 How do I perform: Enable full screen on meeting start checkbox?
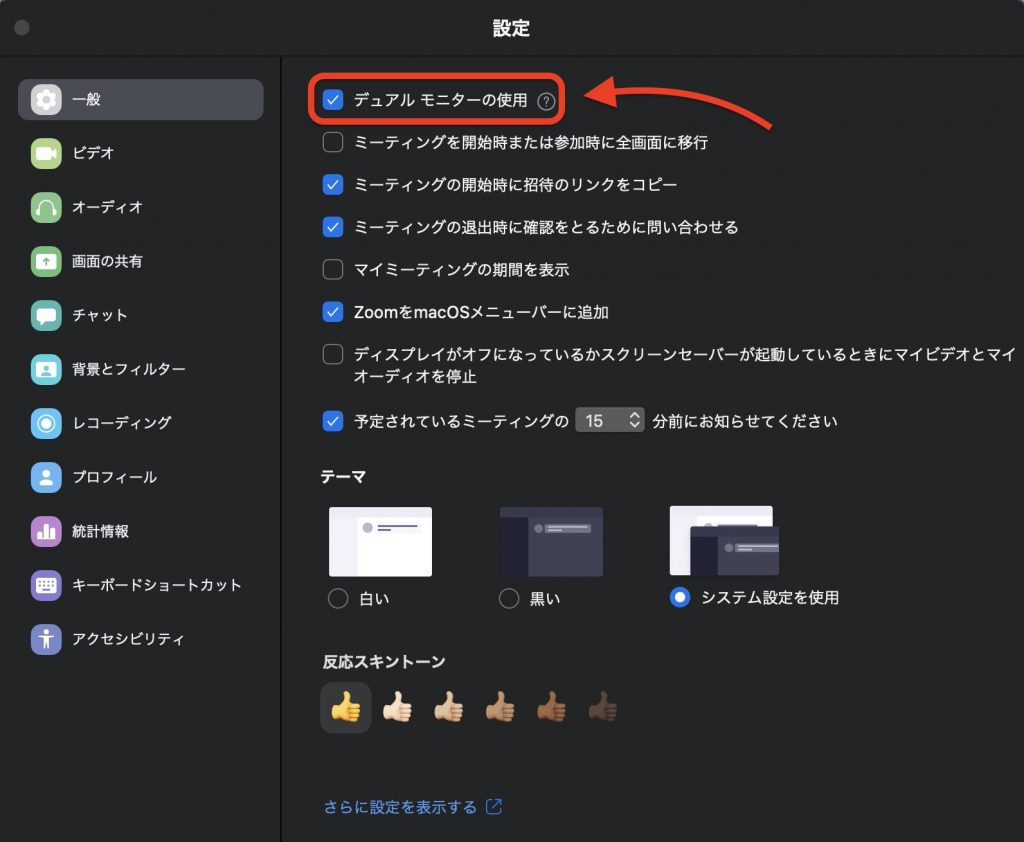tap(333, 143)
